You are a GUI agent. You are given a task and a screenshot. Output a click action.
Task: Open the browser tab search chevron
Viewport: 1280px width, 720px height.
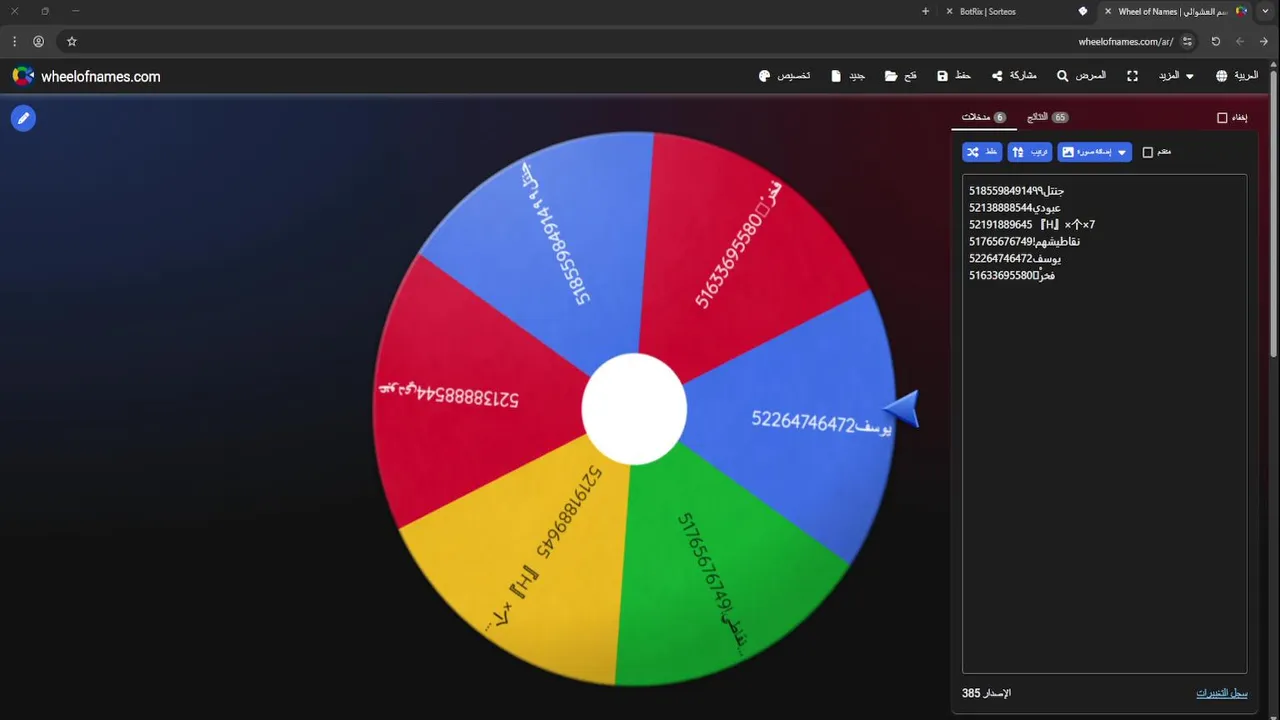pos(1265,11)
